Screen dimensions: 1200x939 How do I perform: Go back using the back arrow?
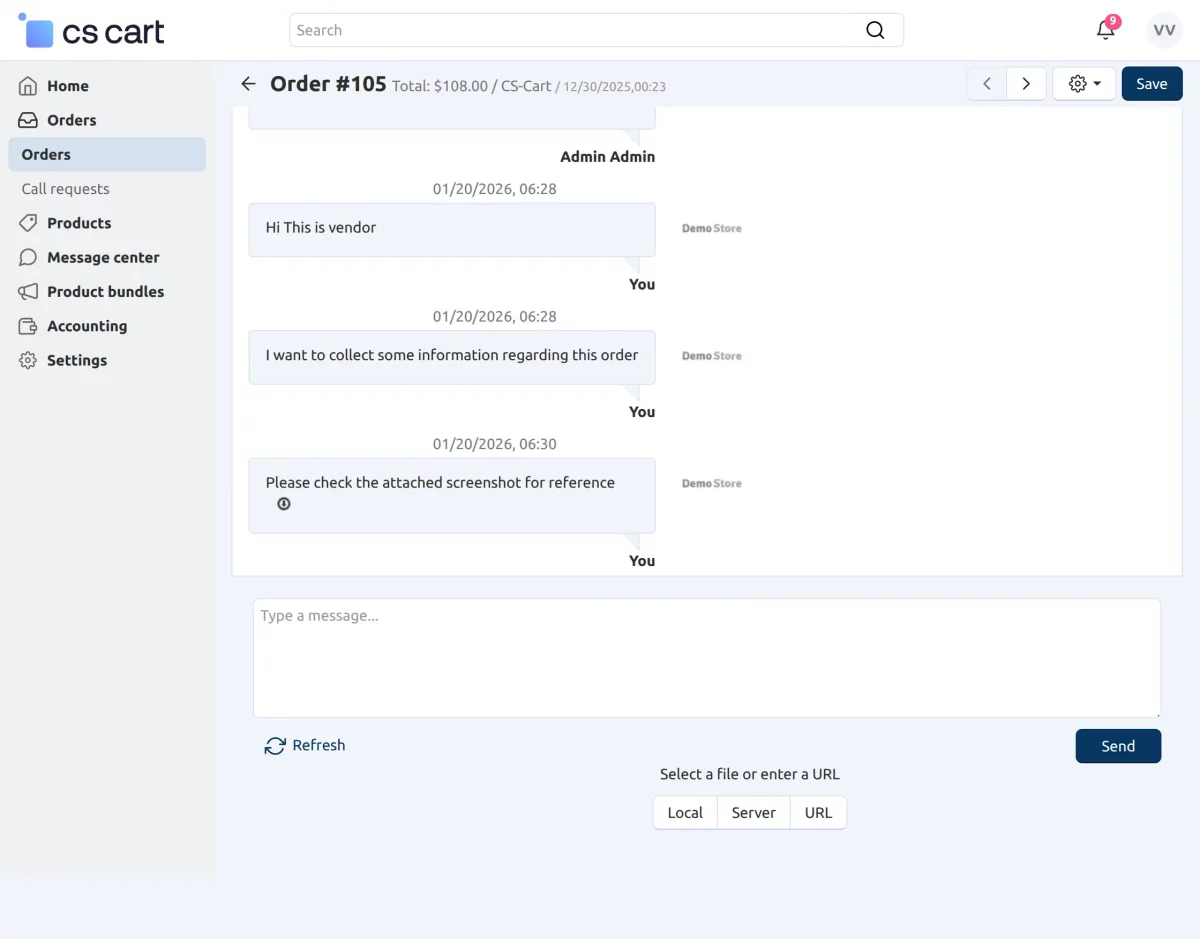click(x=248, y=83)
